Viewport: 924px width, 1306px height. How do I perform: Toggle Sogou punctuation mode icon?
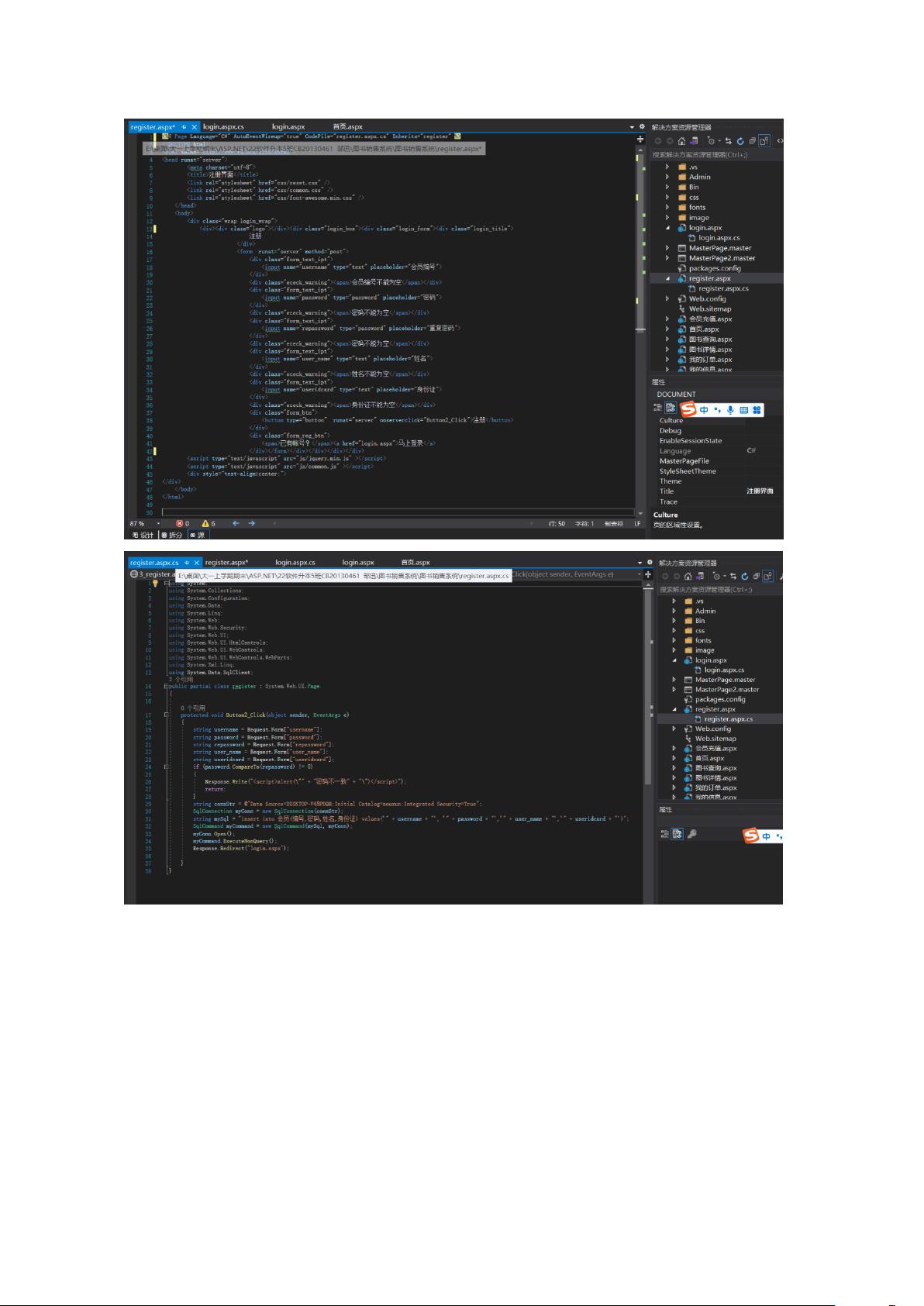pyautogui.click(x=718, y=409)
